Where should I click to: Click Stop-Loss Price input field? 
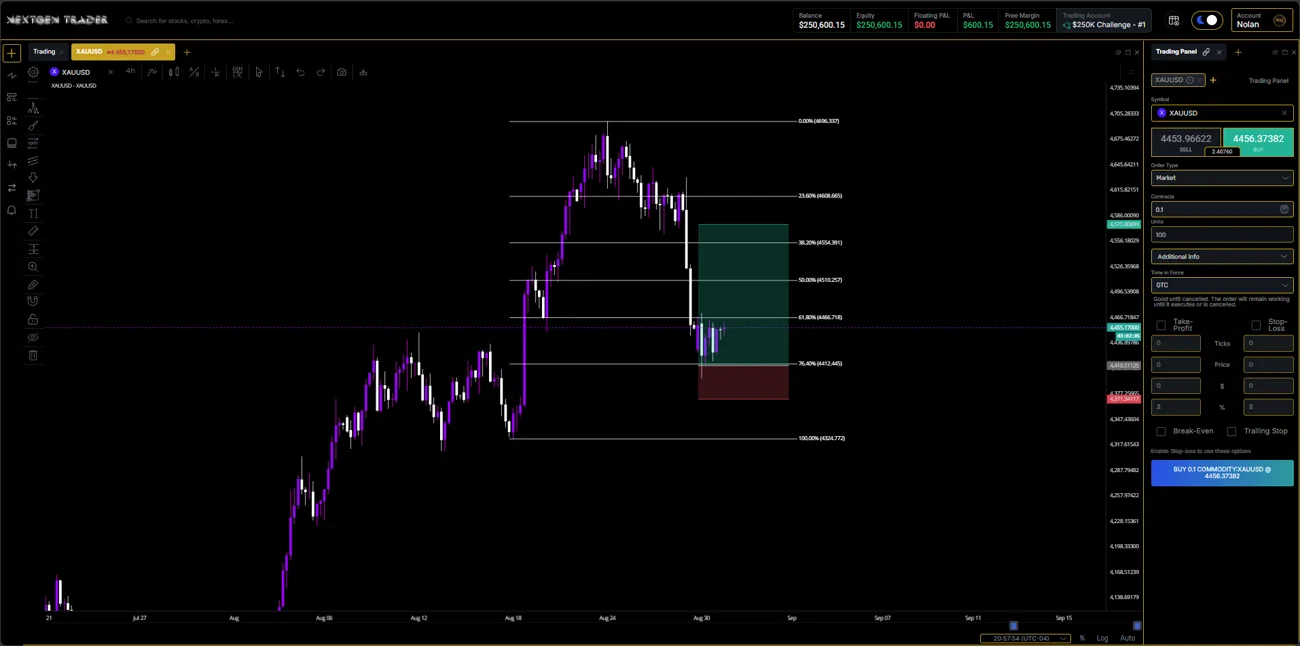point(1268,365)
